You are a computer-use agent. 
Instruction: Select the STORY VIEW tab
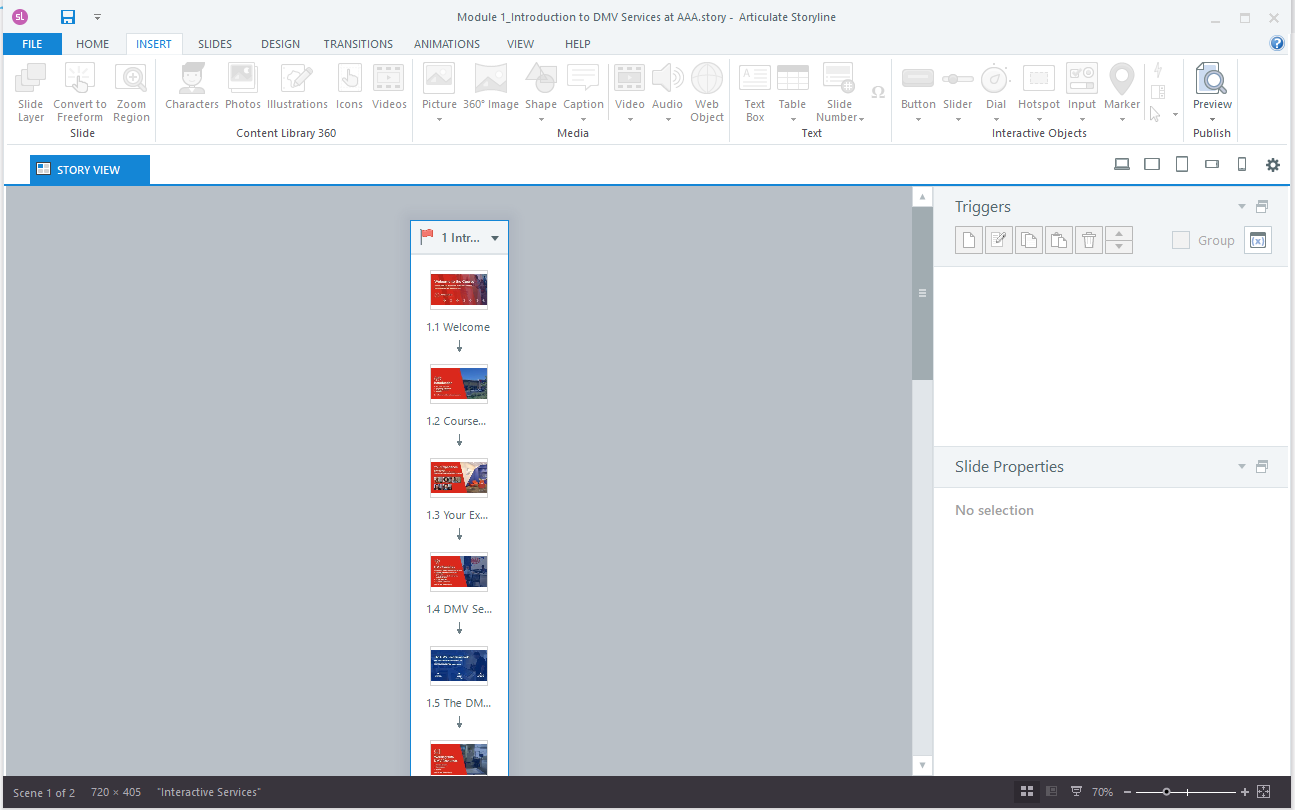[90, 170]
